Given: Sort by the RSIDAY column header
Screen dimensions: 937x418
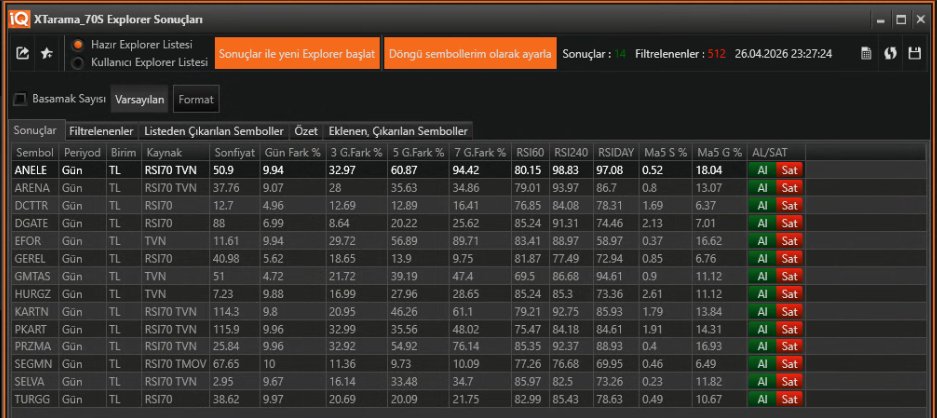Looking at the screenshot, I should [614, 152].
